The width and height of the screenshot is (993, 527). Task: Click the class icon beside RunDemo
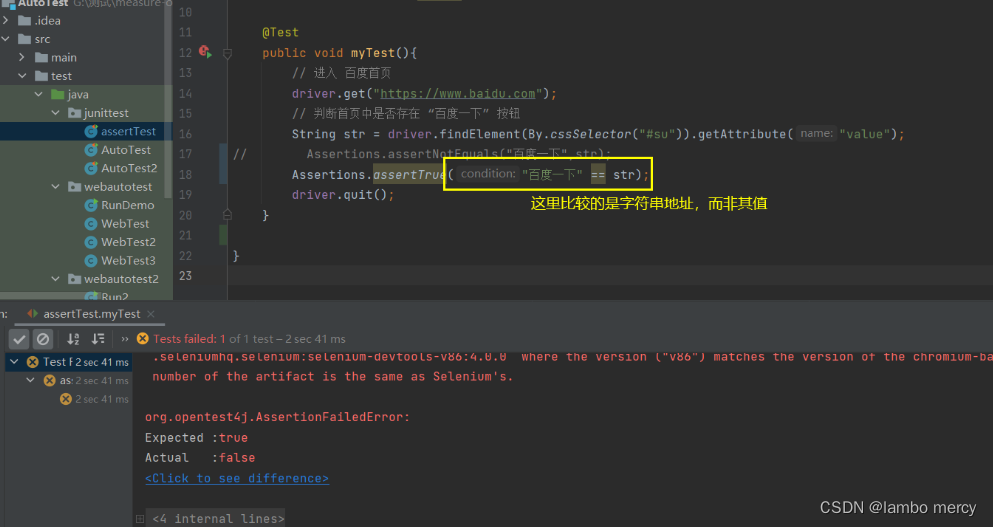(x=91, y=205)
